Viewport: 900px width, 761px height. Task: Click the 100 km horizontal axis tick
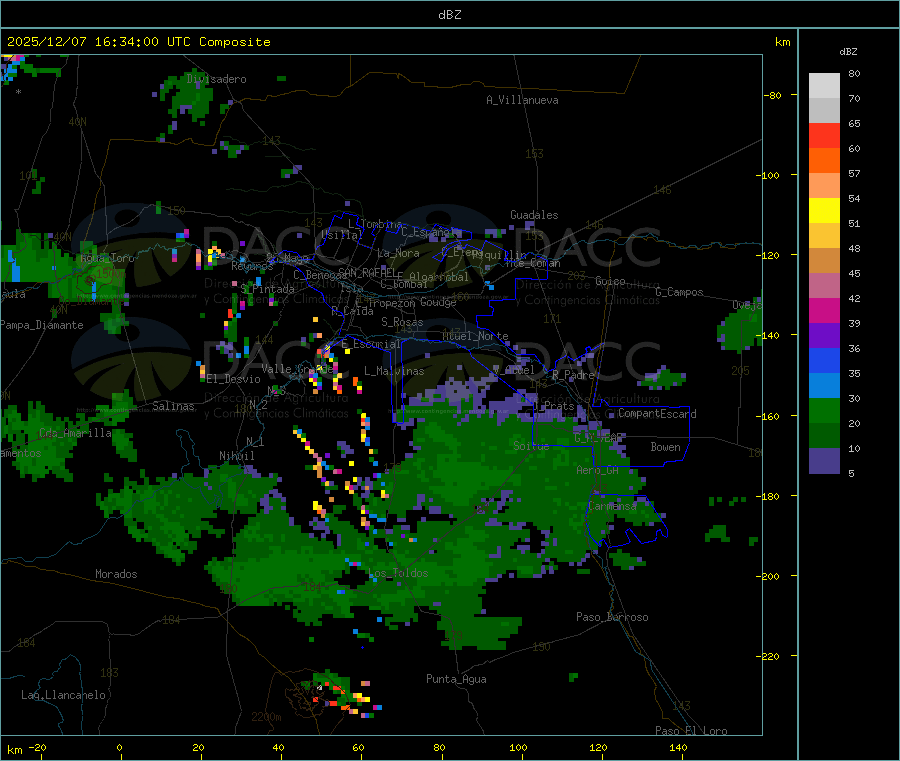(518, 747)
